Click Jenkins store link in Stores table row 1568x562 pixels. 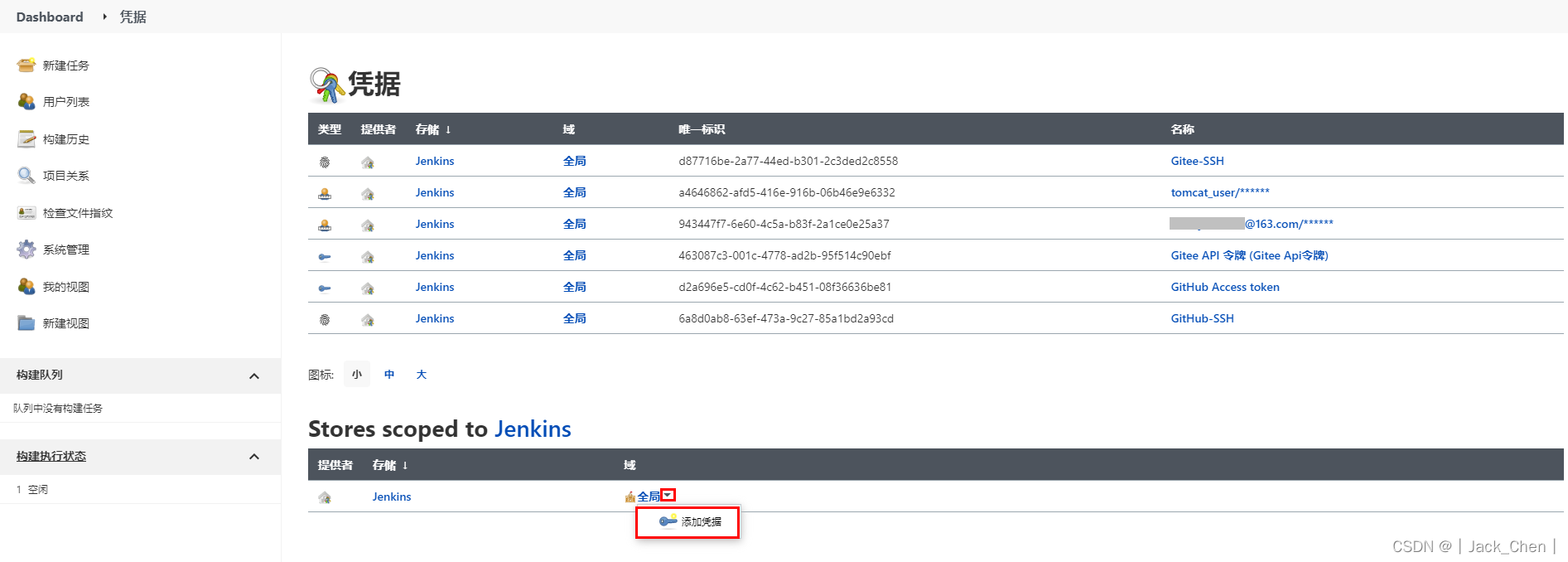pyautogui.click(x=392, y=497)
